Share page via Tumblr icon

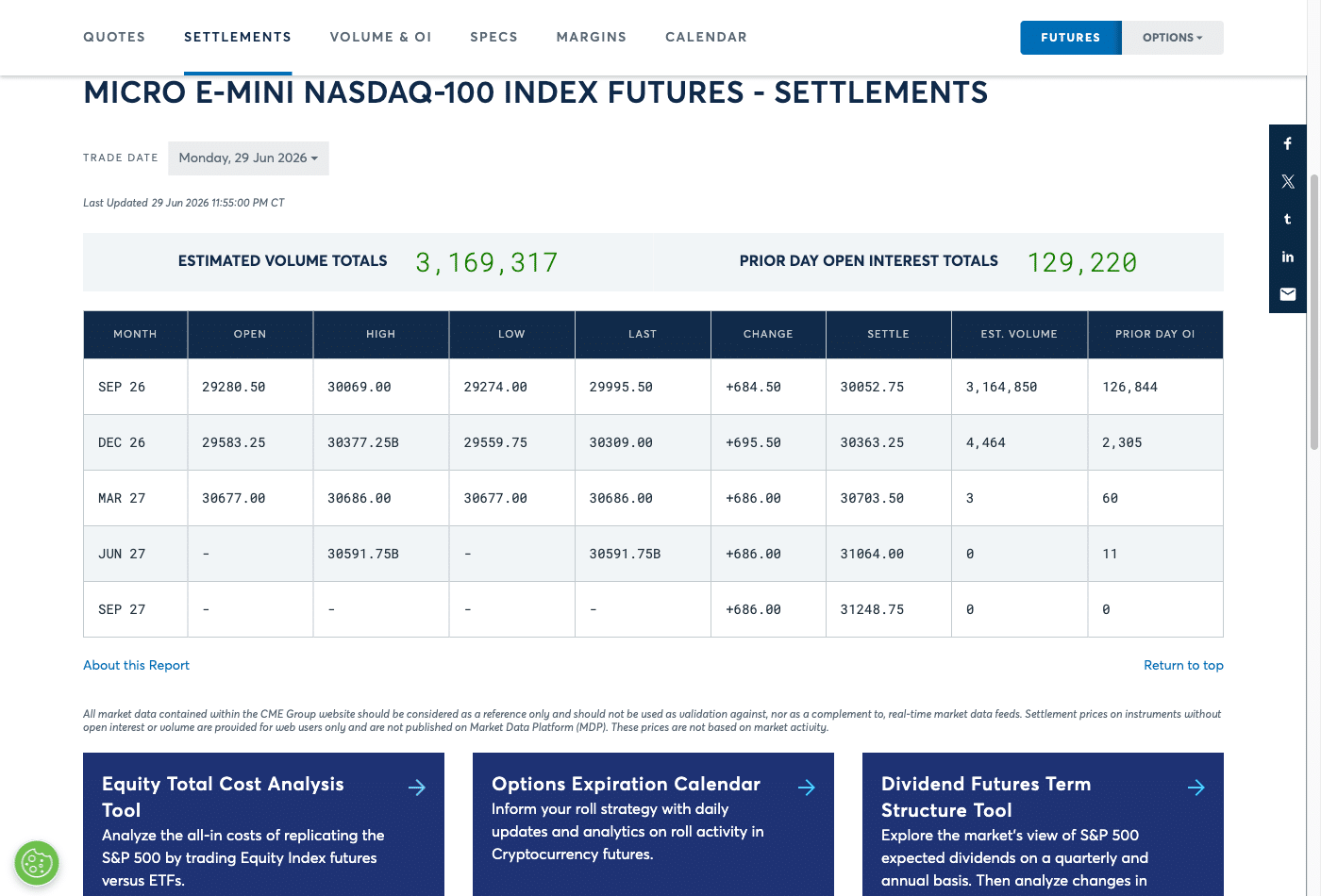(x=1287, y=219)
